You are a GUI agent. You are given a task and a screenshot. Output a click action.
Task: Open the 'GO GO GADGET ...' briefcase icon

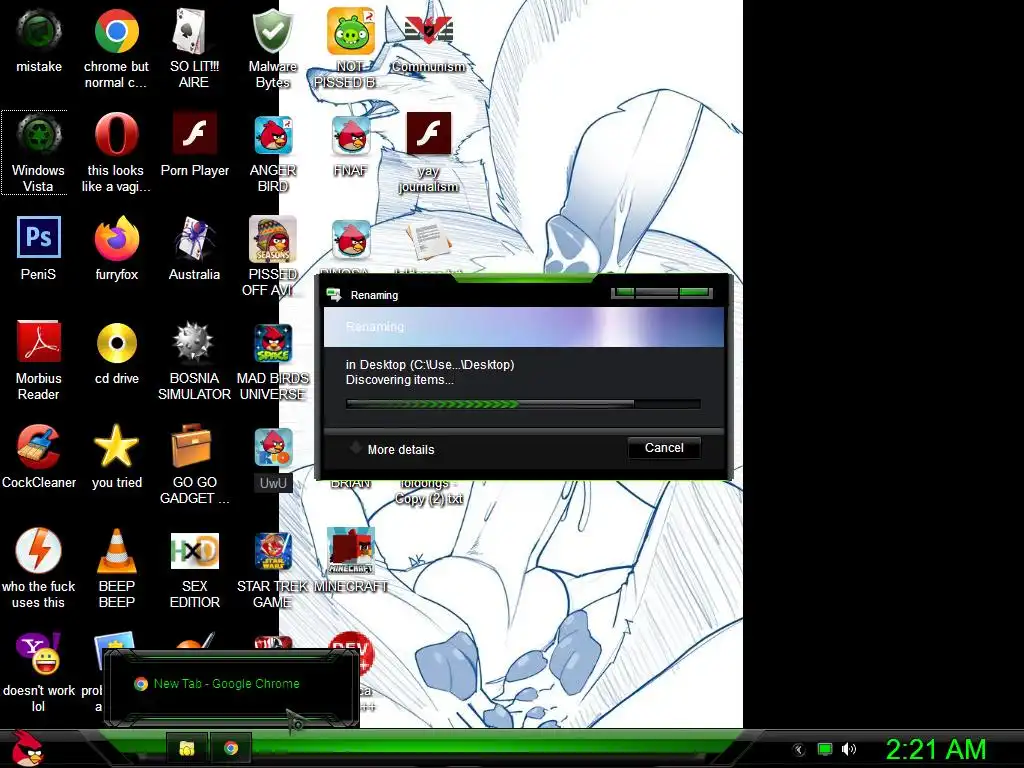[x=192, y=445]
